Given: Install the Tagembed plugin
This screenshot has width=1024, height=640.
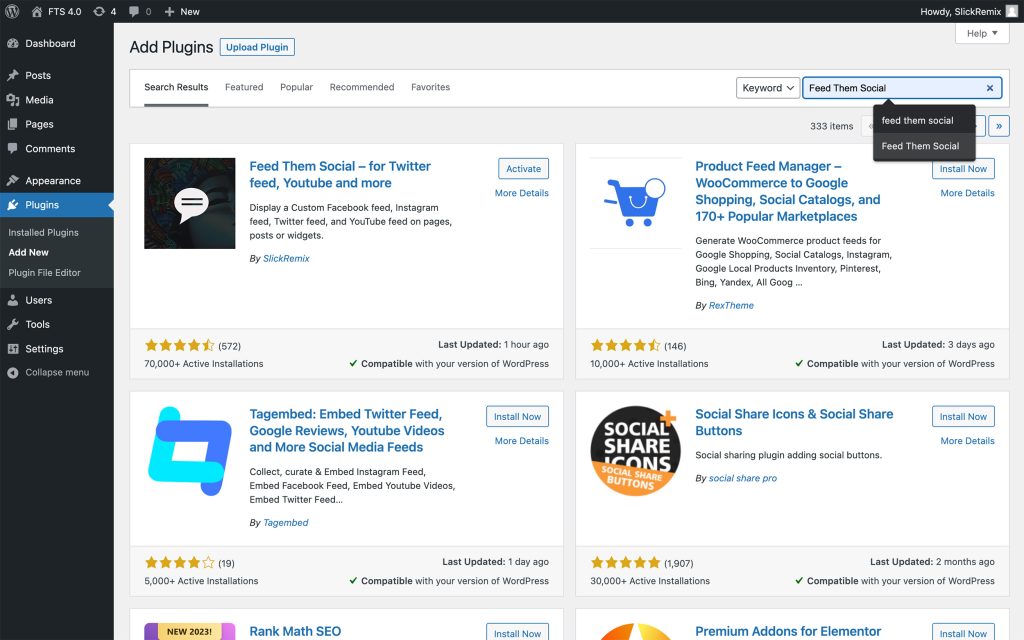Looking at the screenshot, I should coord(517,417).
